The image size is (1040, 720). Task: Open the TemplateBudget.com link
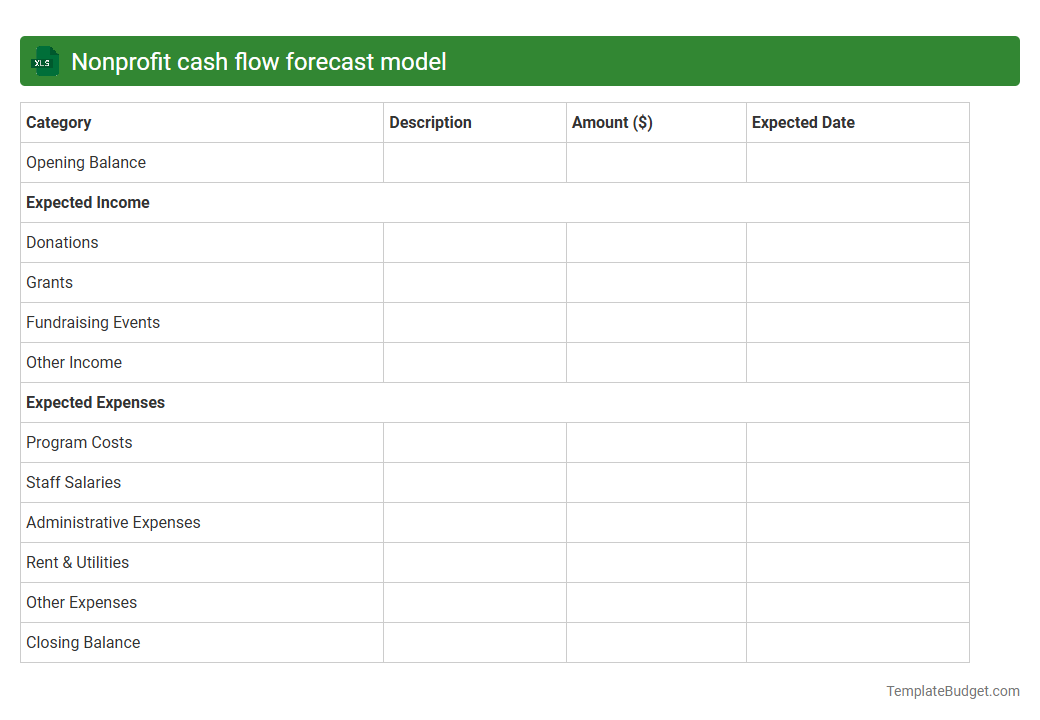tap(951, 690)
